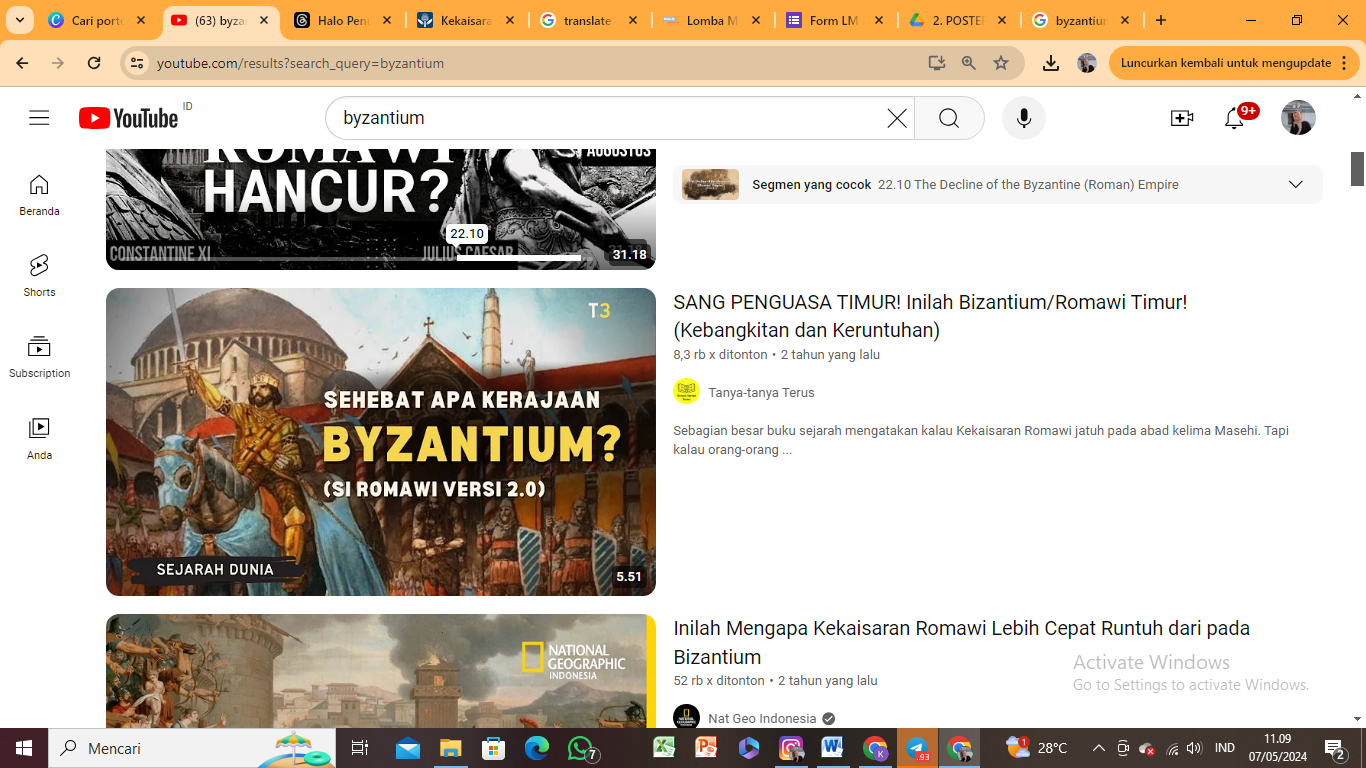Clear the search box text with X
This screenshot has width=1366, height=768.
tap(897, 118)
